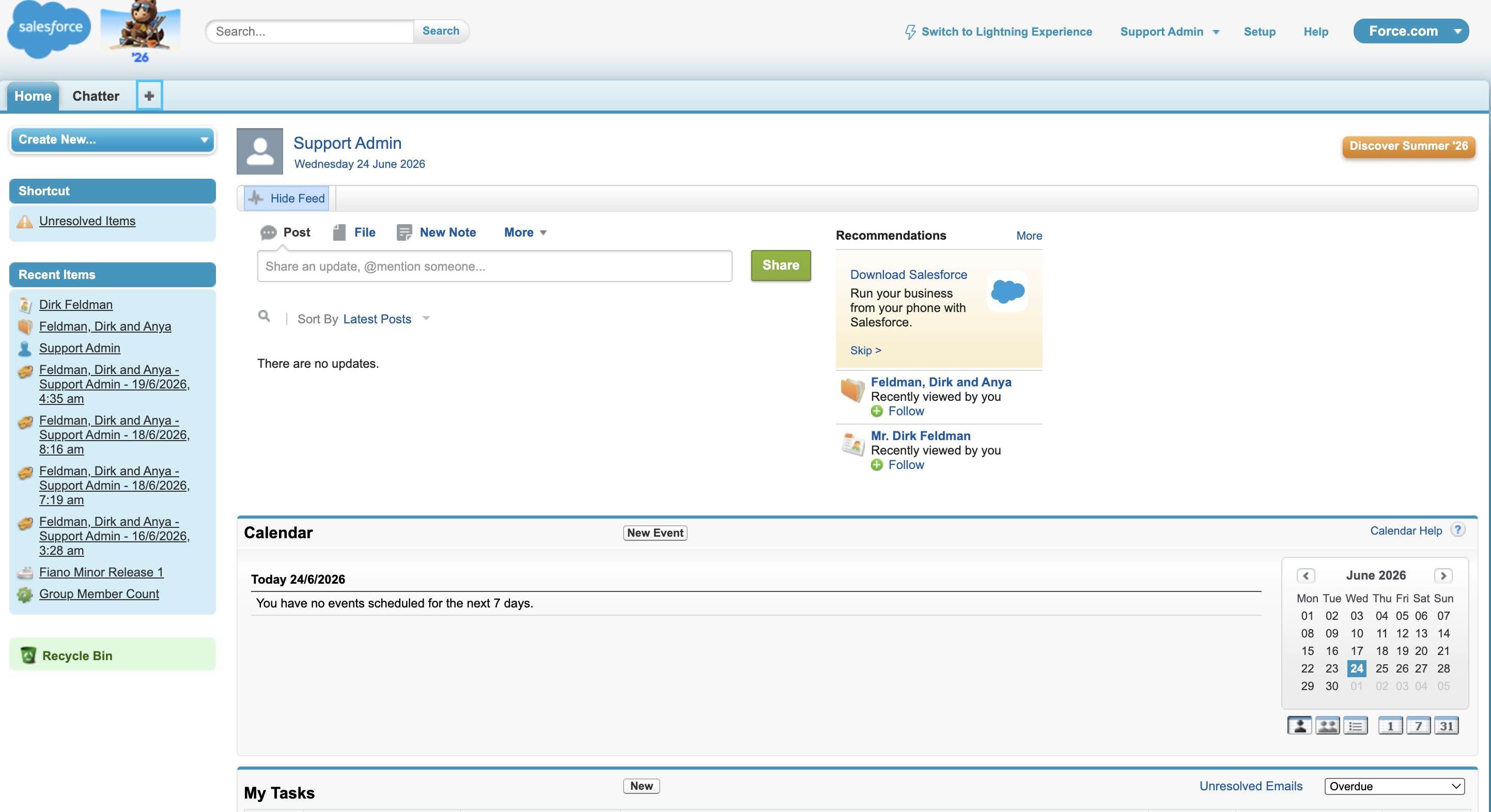
Task: Toggle Hide Feed button
Action: 286,198
